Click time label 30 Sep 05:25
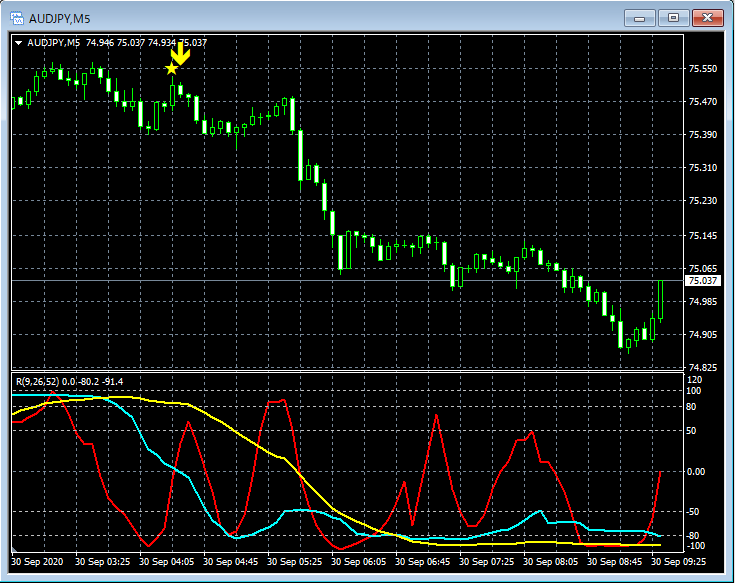 pos(295,562)
